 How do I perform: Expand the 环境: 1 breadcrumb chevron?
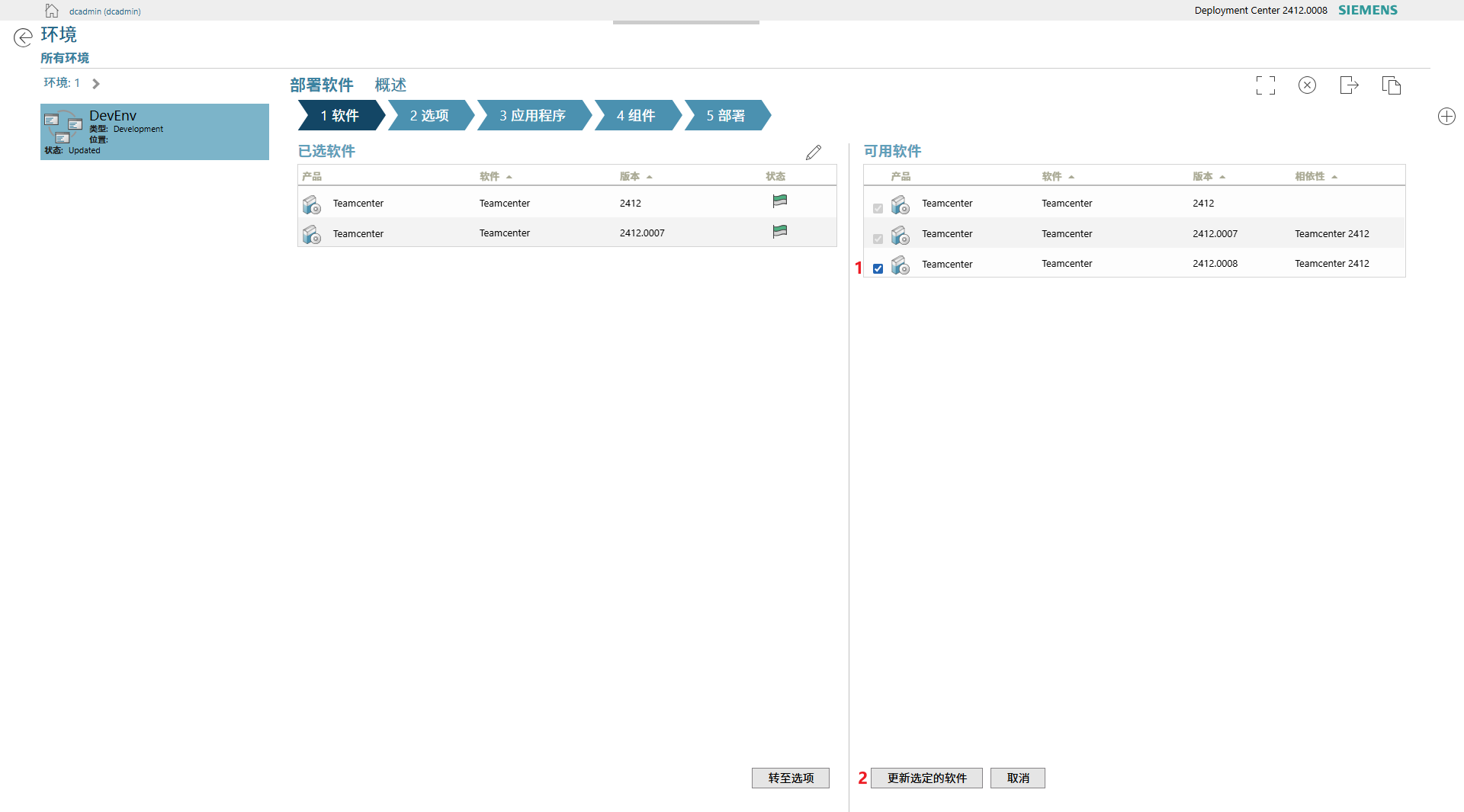[x=95, y=83]
